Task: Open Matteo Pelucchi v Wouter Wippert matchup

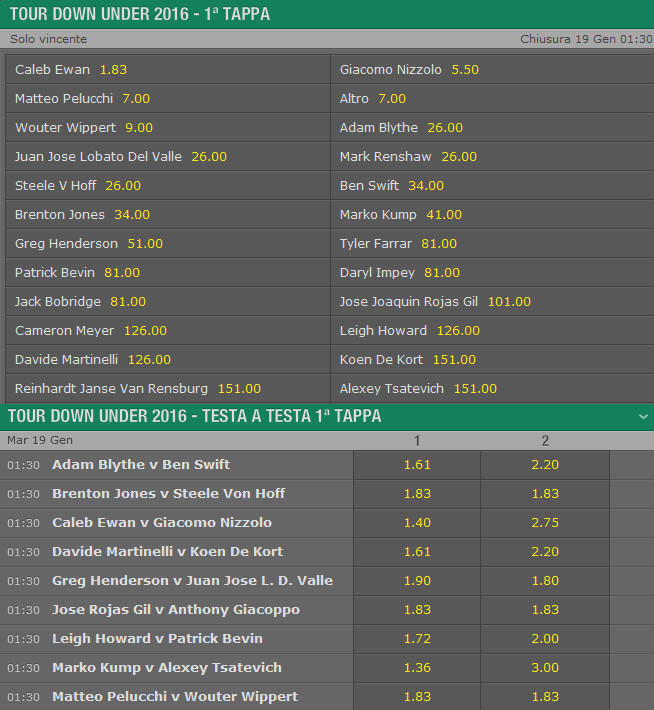Action: coord(175,696)
